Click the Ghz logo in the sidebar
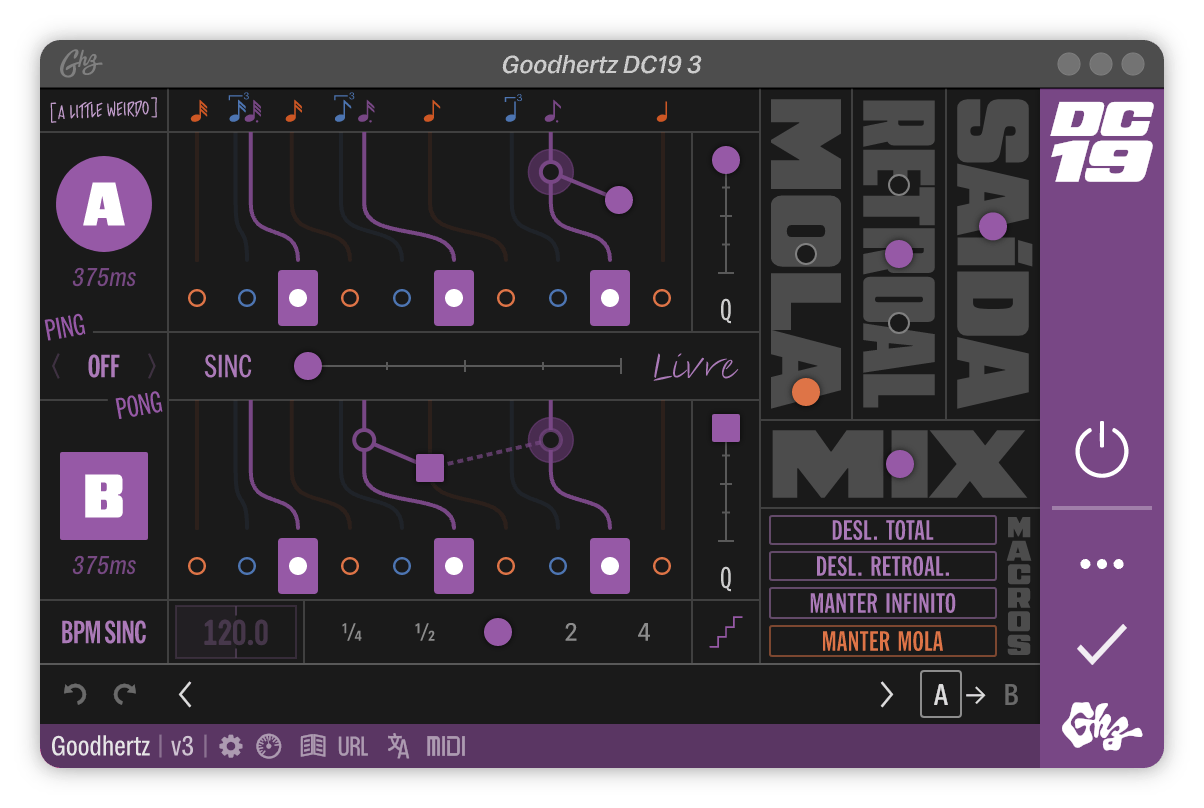 point(1101,726)
